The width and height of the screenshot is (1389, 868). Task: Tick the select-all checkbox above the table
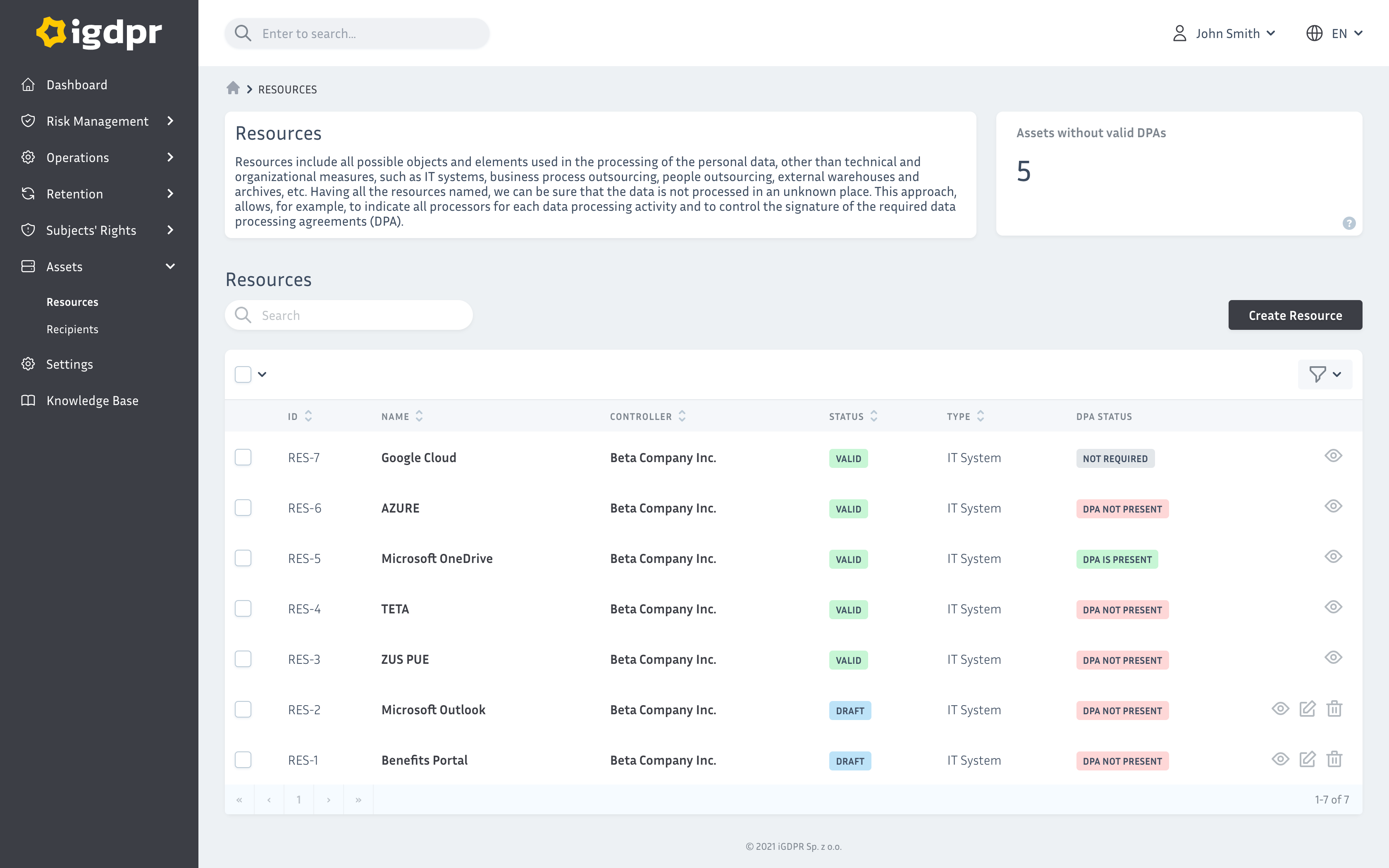click(x=243, y=374)
